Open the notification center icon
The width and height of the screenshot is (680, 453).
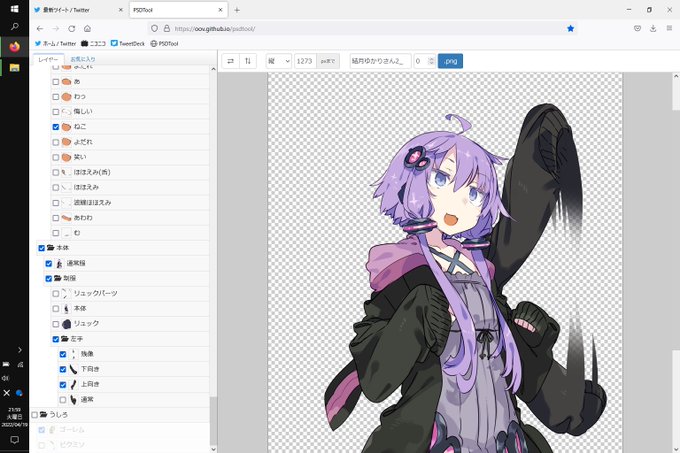pos(14,440)
